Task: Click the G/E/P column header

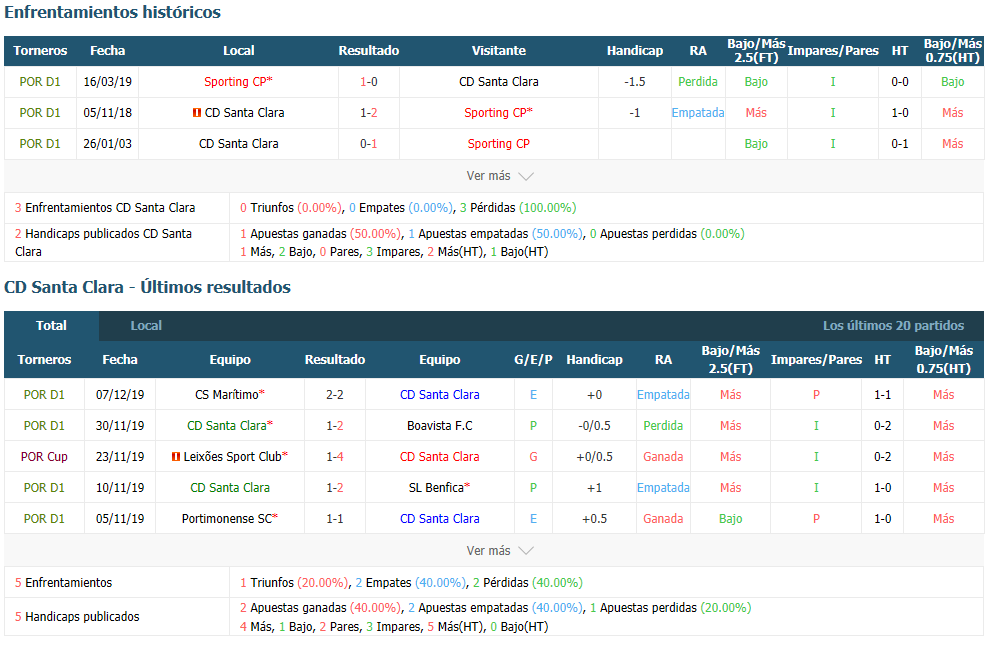Action: [x=533, y=359]
